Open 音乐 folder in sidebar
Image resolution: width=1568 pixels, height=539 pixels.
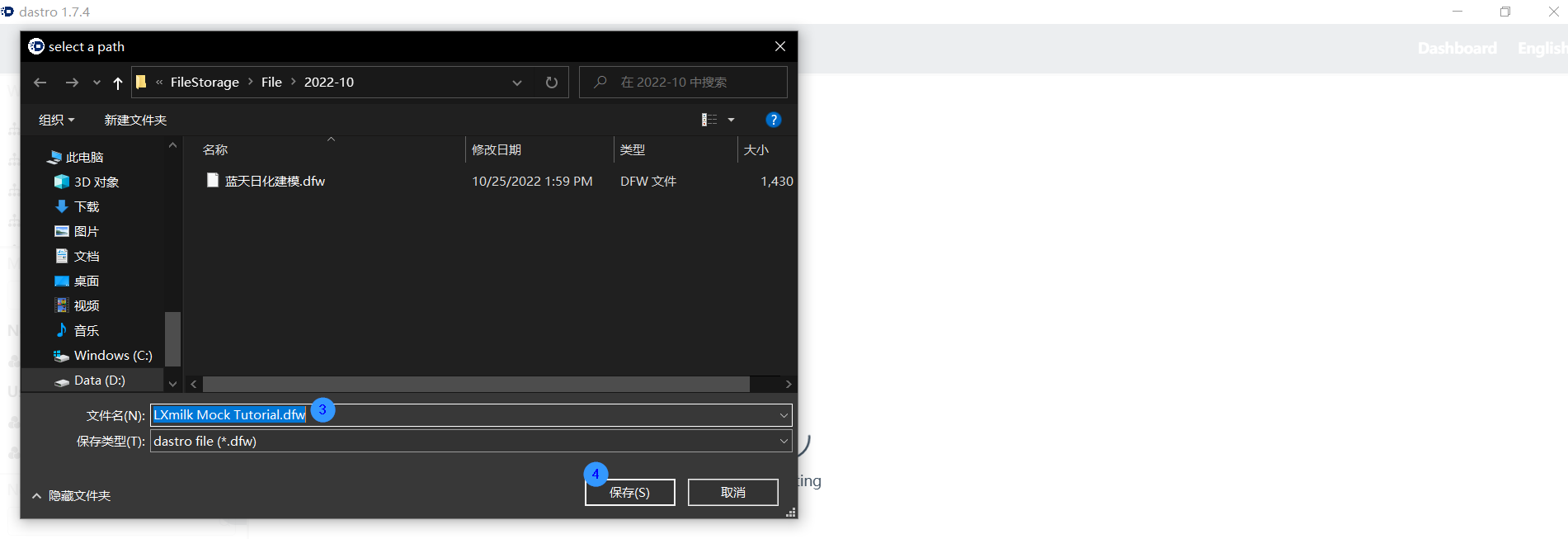pos(78,330)
